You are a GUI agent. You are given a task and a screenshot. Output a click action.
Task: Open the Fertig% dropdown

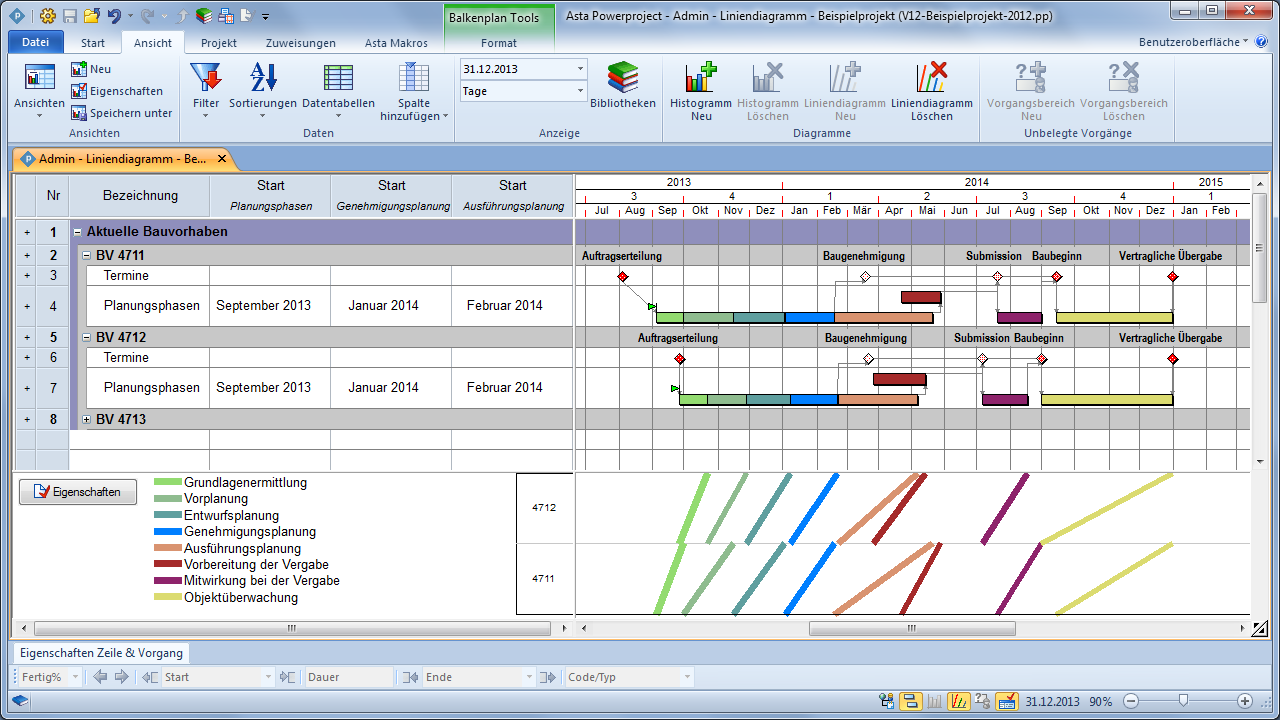(x=75, y=677)
